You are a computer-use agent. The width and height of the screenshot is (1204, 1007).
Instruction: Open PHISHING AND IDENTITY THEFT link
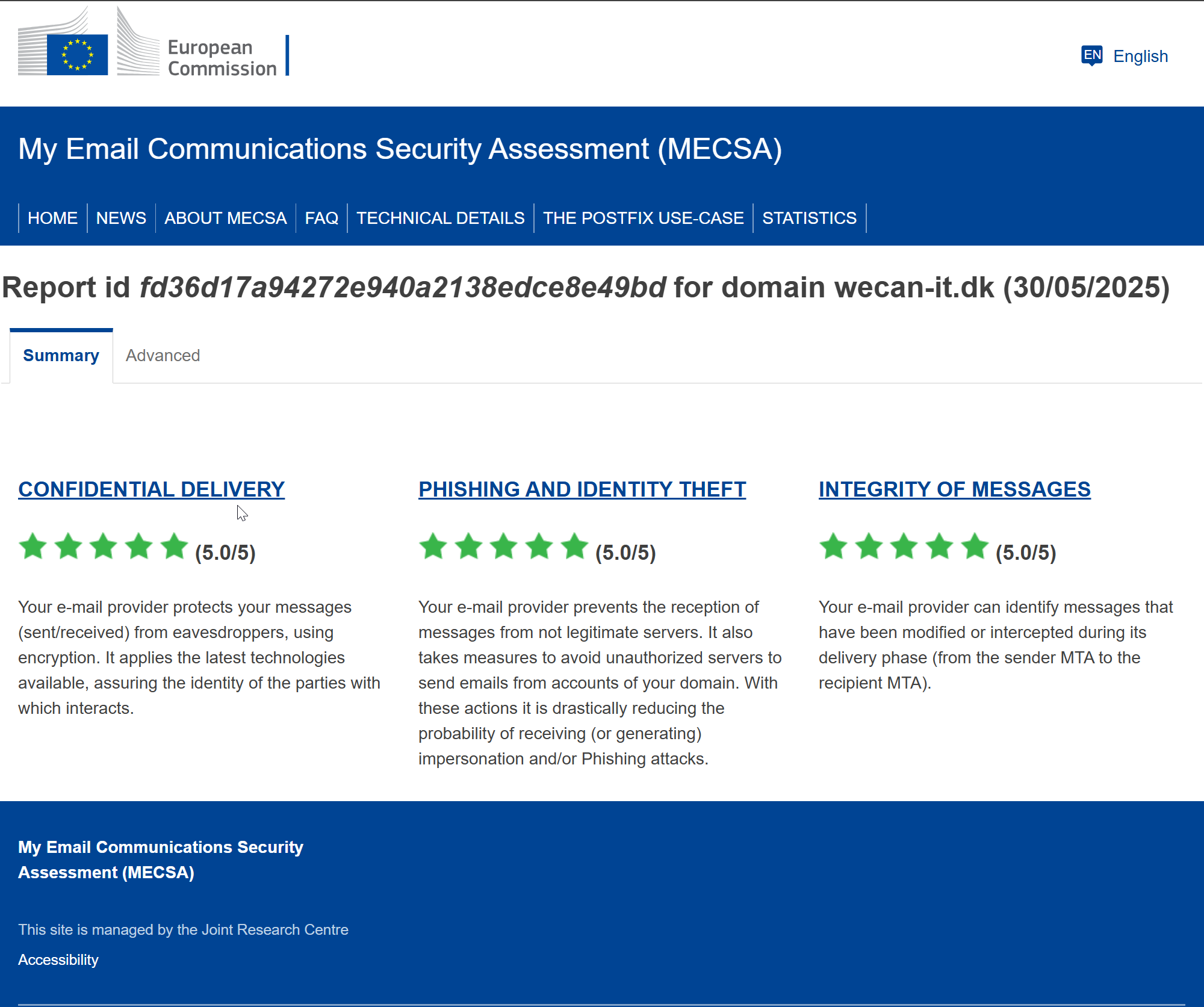(x=582, y=489)
